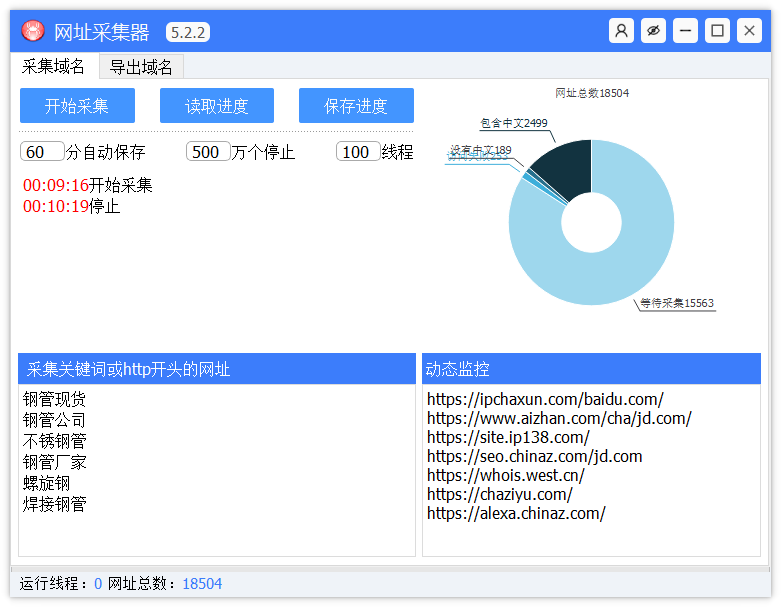Click the thread count field showing 100
This screenshot has height=607, width=781.
click(x=358, y=152)
